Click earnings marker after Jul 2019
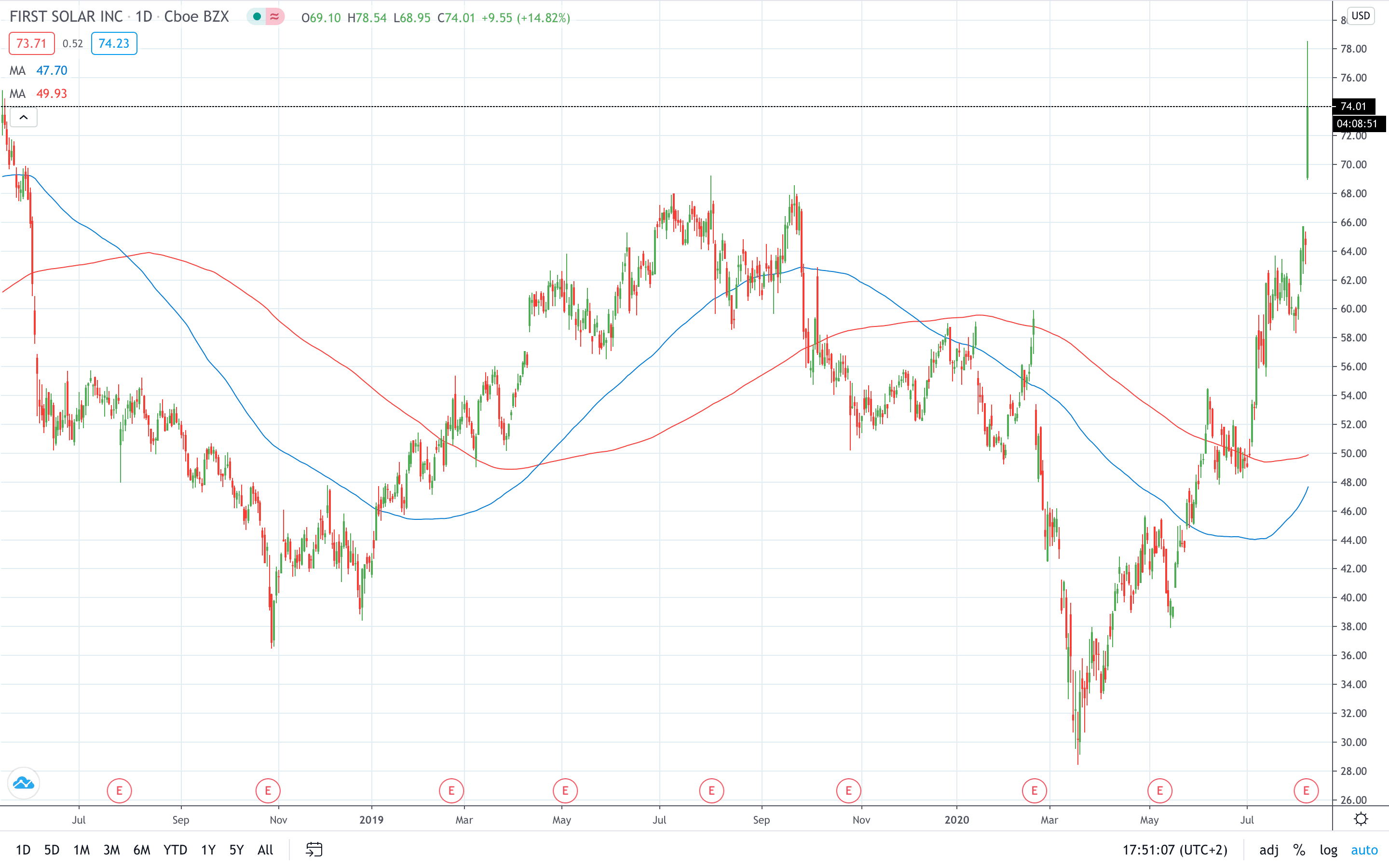Viewport: 1389px width, 868px height. coord(712,790)
